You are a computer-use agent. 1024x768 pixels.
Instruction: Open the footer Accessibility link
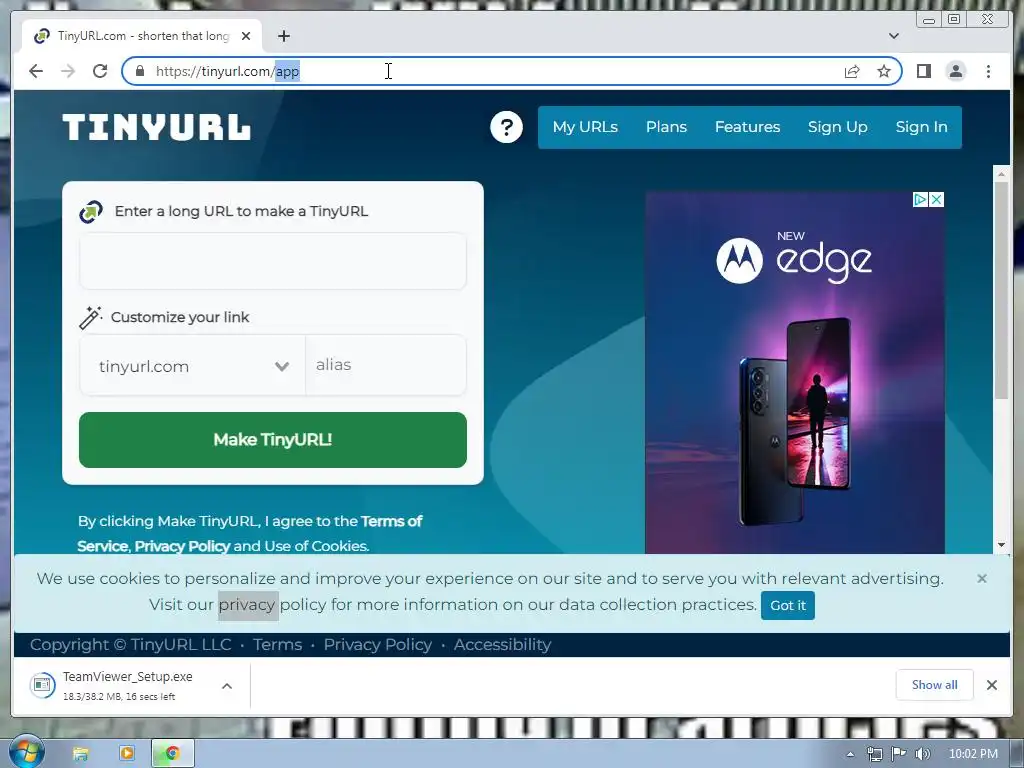(x=502, y=645)
